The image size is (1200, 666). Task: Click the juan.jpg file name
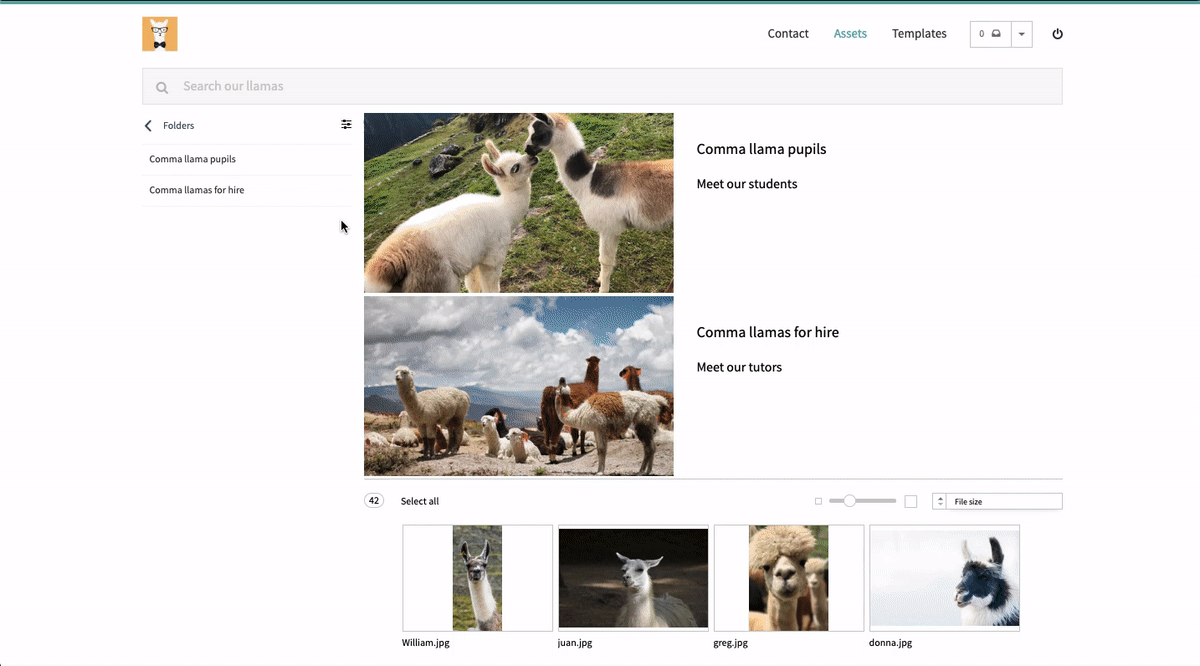(575, 643)
